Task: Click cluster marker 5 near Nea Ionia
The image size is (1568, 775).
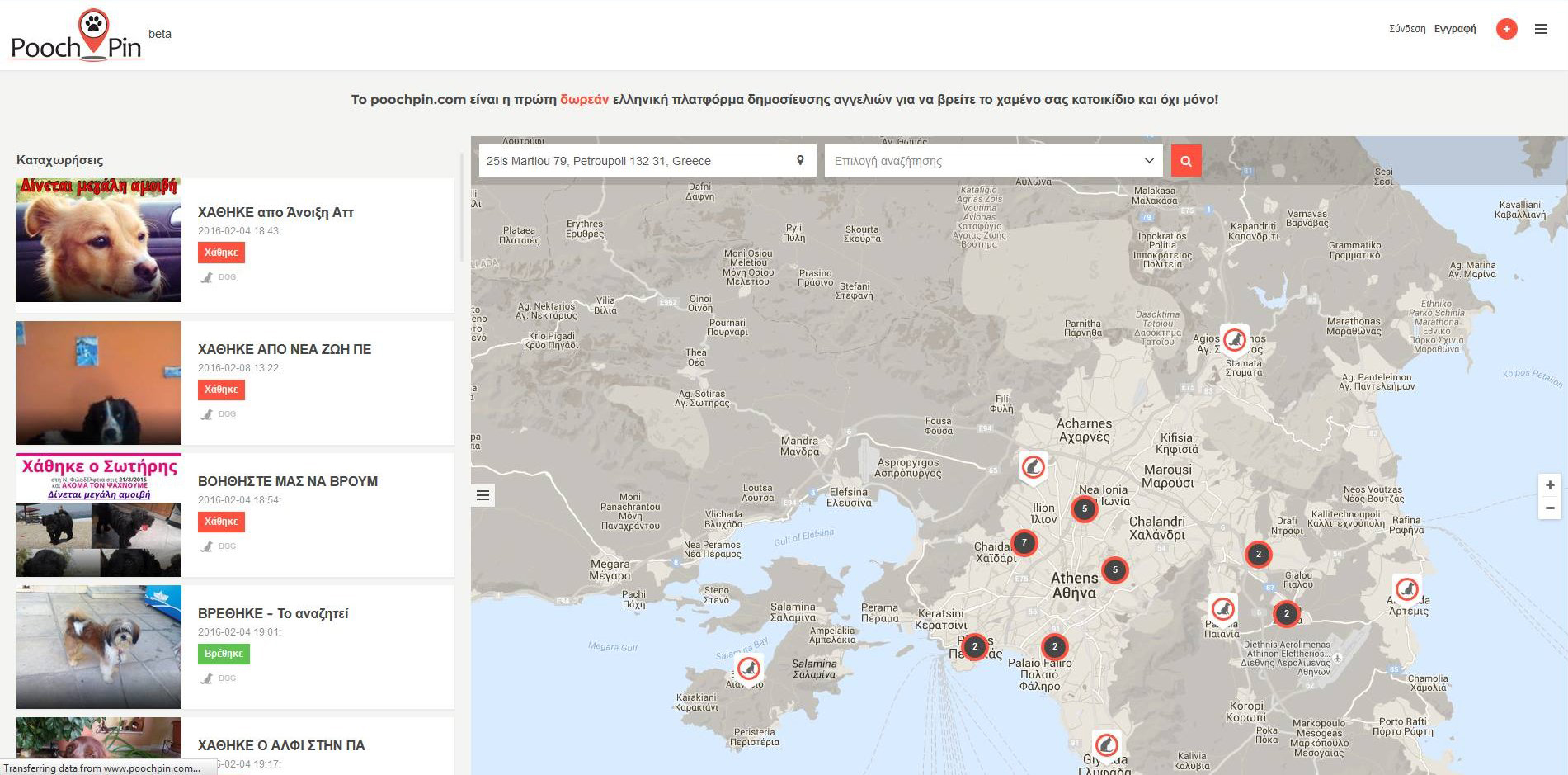Action: [1085, 509]
